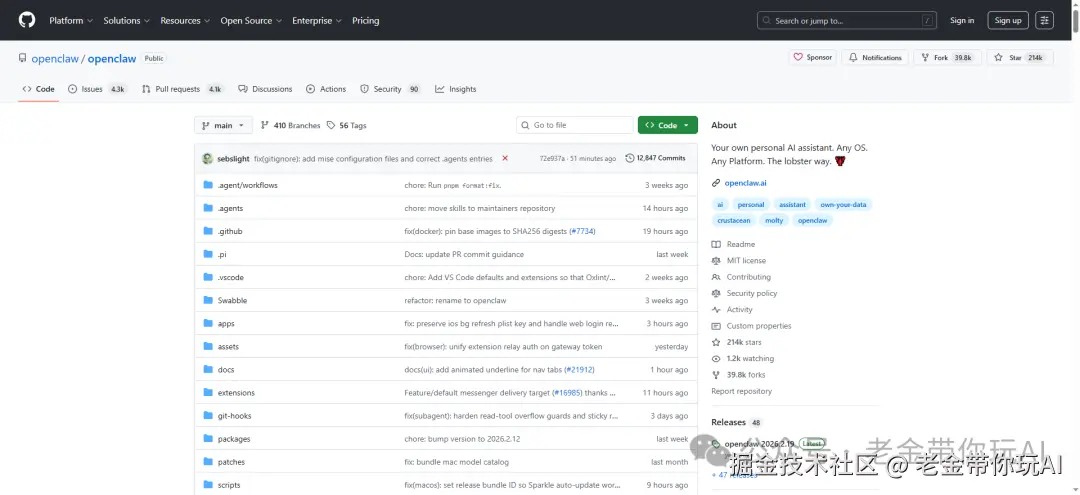1080x495 pixels.
Task: Open the git-hooks folder
Action: point(233,416)
